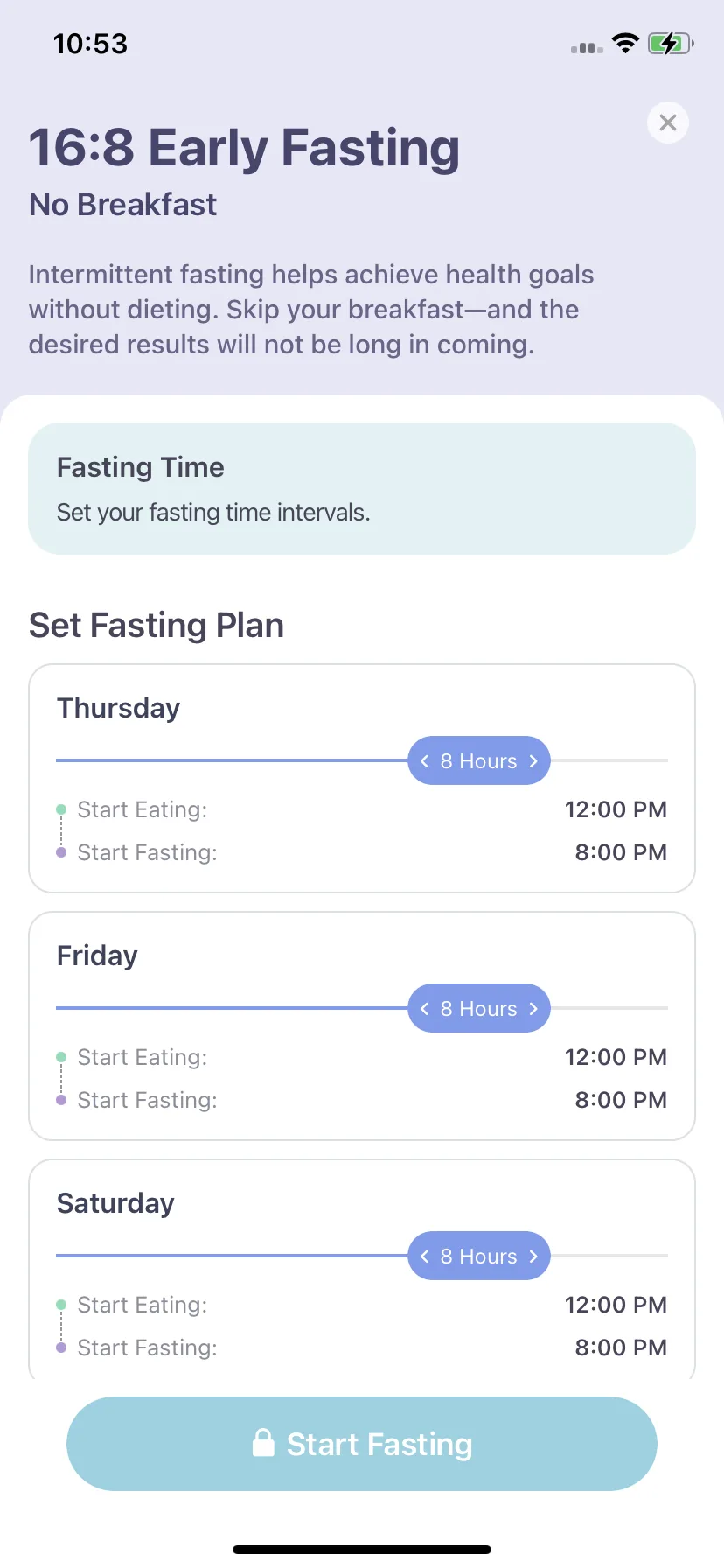Image resolution: width=724 pixels, height=1568 pixels.
Task: Decrease Saturday eating hours with left chevron
Action: [x=425, y=1256]
